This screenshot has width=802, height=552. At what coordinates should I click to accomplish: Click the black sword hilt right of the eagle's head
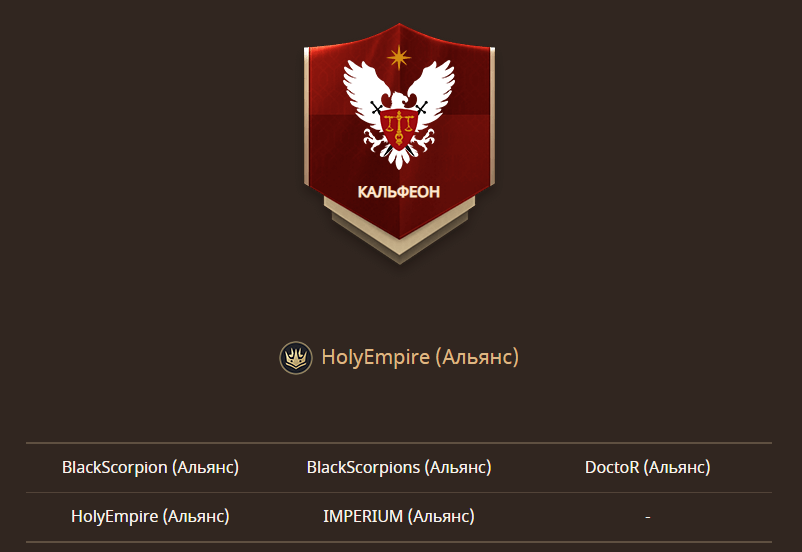(x=421, y=107)
